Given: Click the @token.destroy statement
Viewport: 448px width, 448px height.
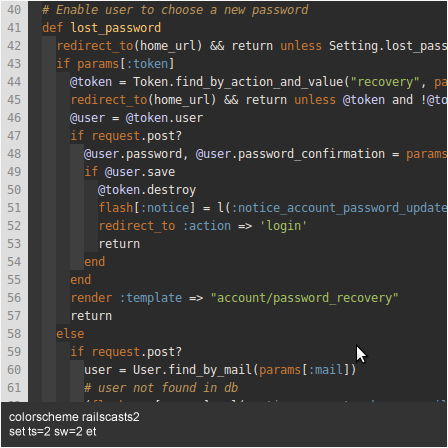Looking at the screenshot, I should coord(147,190).
